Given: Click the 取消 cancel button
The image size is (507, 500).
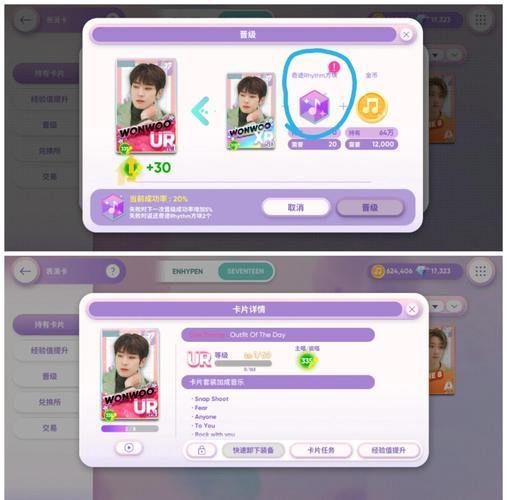Looking at the screenshot, I should (296, 208).
